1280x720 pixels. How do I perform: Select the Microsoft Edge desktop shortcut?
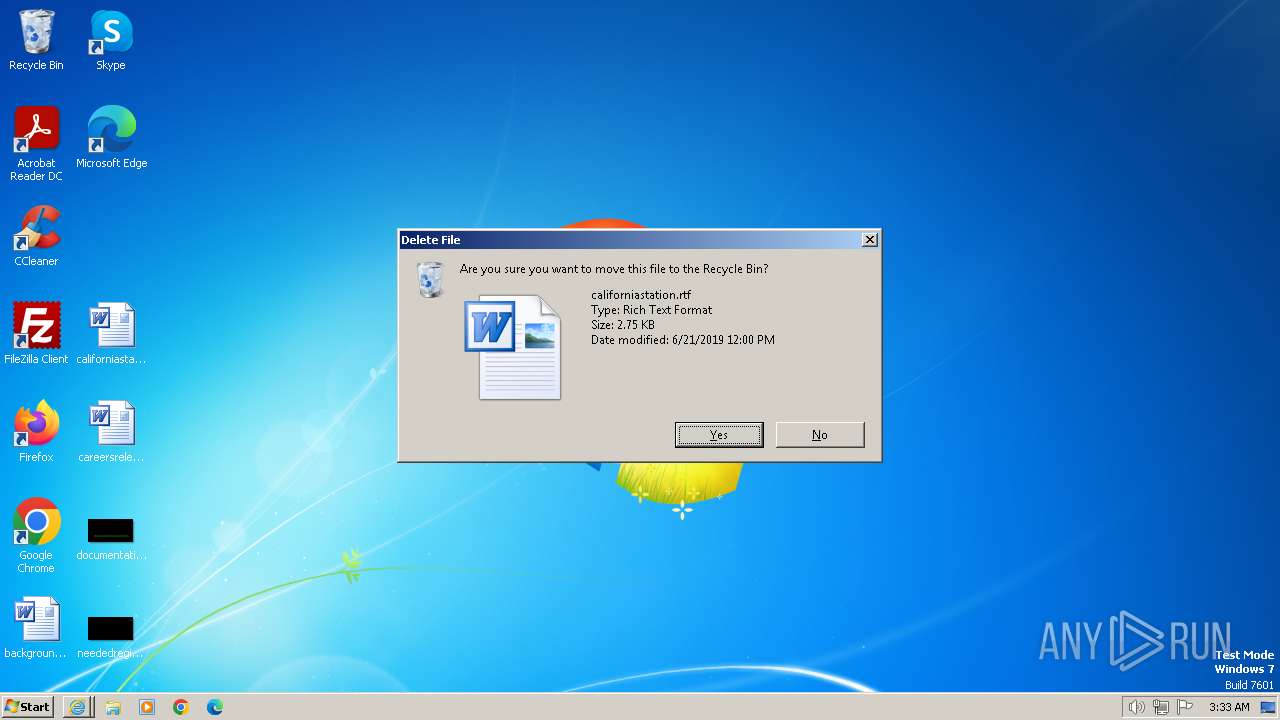point(111,138)
